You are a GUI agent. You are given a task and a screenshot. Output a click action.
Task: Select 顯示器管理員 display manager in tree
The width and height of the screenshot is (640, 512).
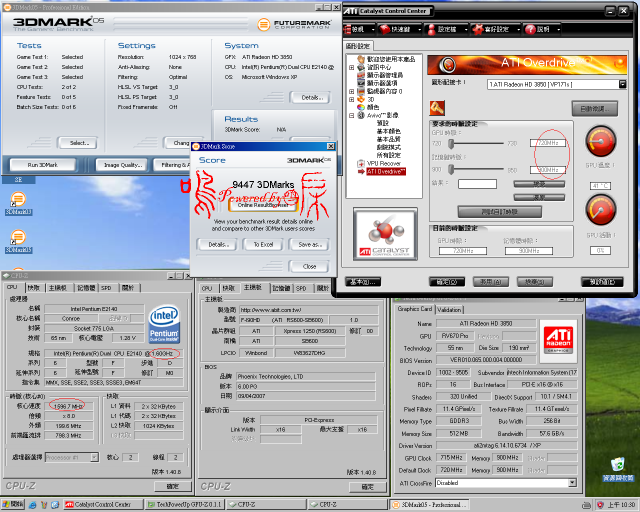385,75
